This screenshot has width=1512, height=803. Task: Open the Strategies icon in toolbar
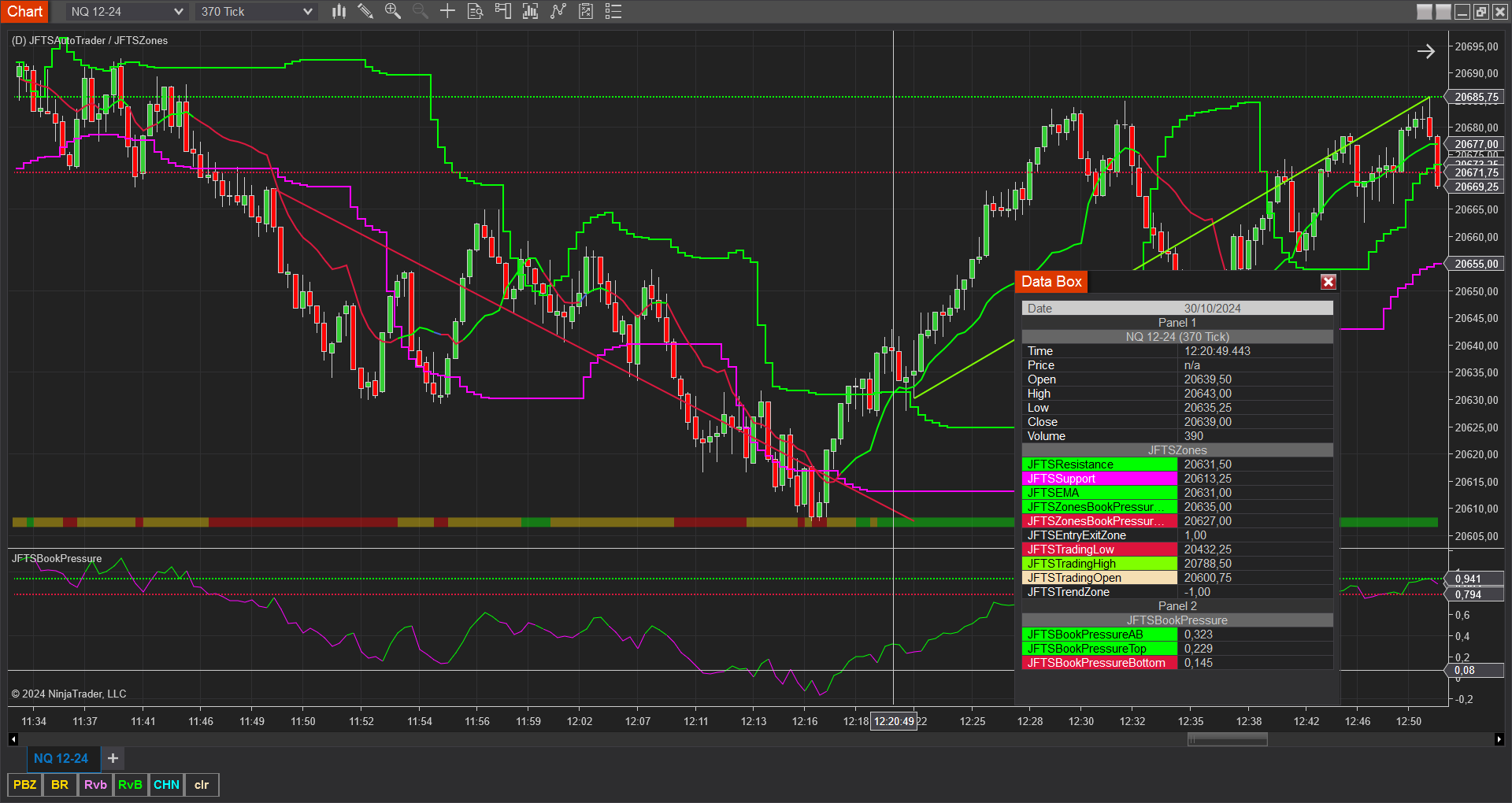click(x=558, y=11)
